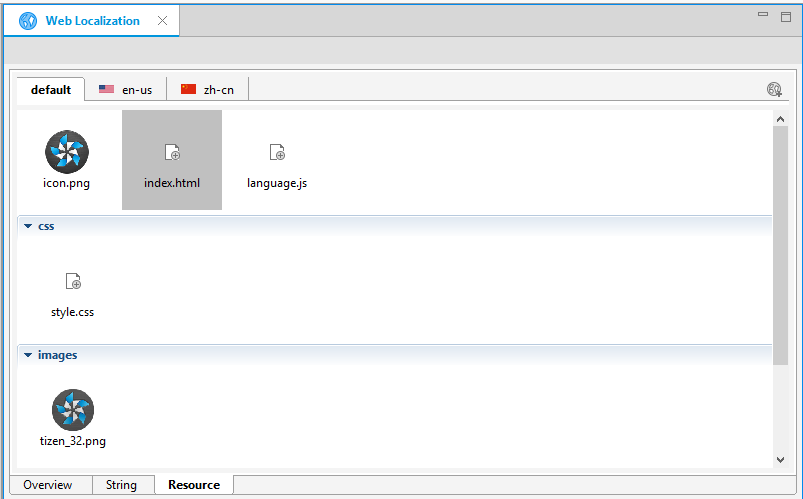Close the Web Localization editor tab

click(162, 21)
